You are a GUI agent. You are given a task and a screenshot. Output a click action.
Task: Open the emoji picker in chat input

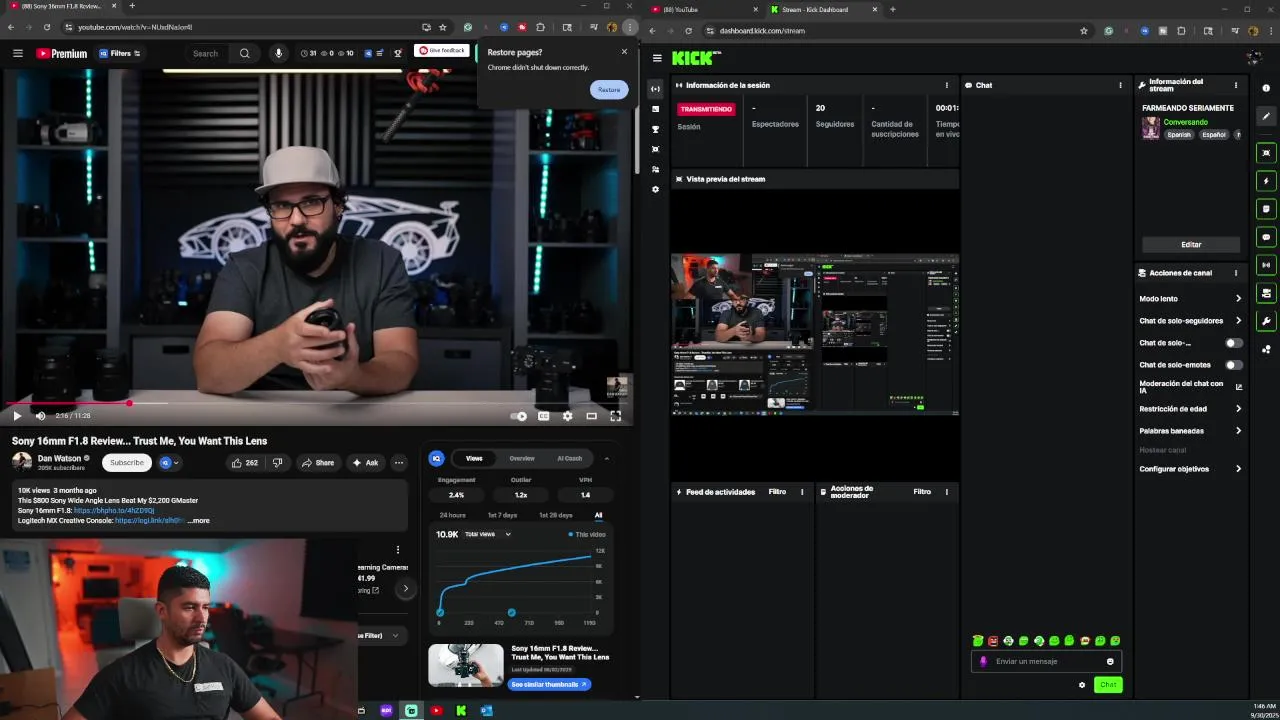(x=1110, y=661)
